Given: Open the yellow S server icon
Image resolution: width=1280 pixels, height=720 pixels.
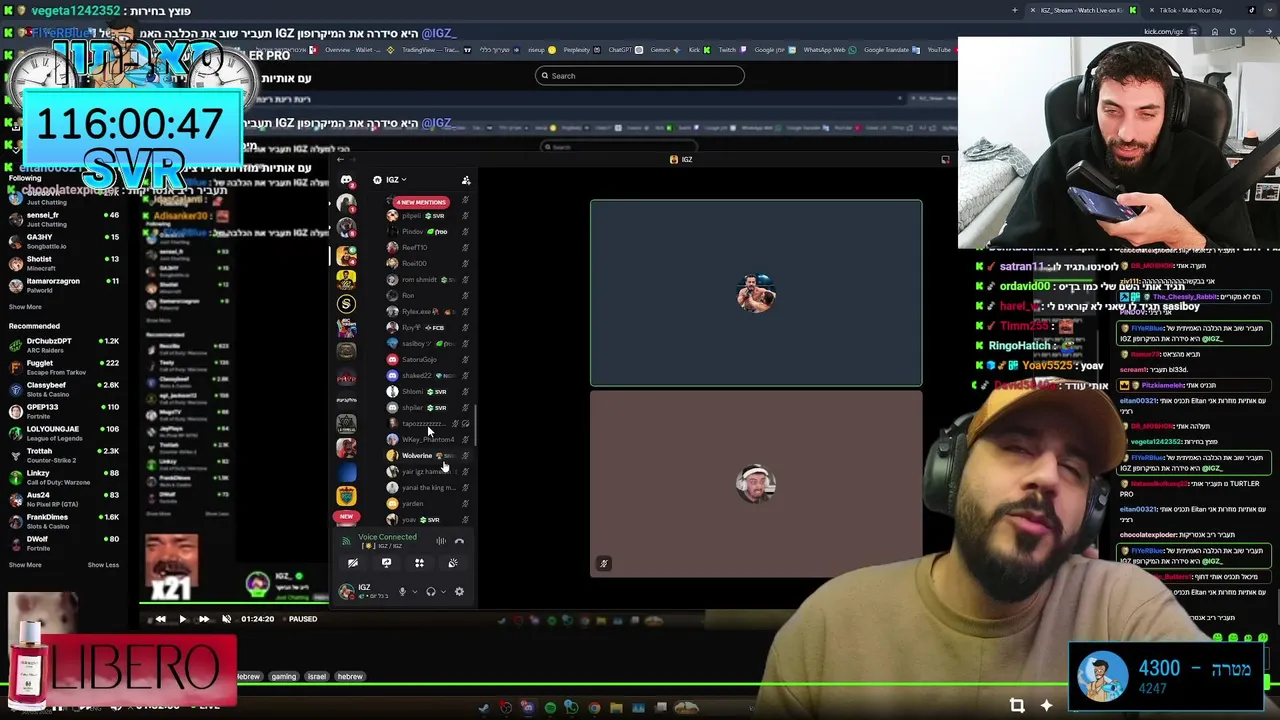Looking at the screenshot, I should tap(346, 304).
